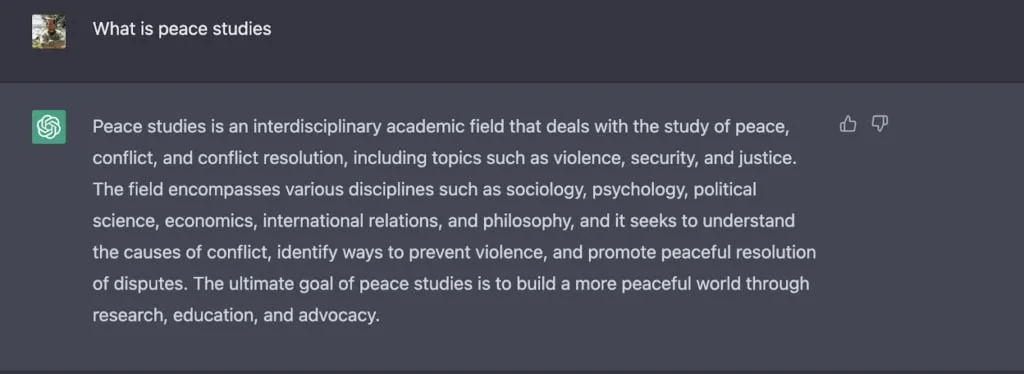Dislike the response with thumbs down

point(880,124)
